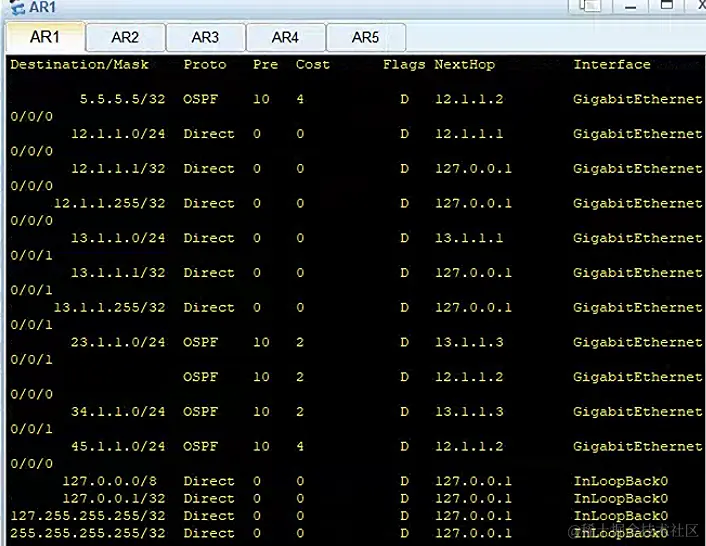Click next hop 12.1.1.2 in 45.1.1.0/24 row
Image resolution: width=706 pixels, height=546 pixels.
click(469, 446)
